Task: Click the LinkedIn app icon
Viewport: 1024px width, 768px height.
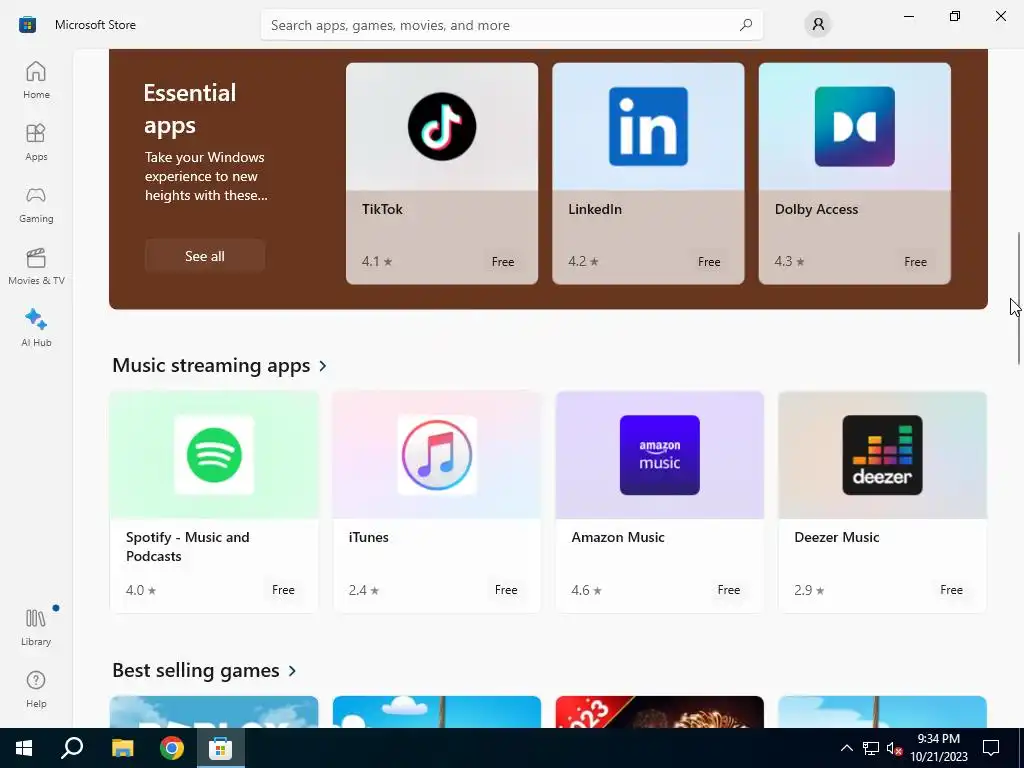Action: pyautogui.click(x=648, y=126)
